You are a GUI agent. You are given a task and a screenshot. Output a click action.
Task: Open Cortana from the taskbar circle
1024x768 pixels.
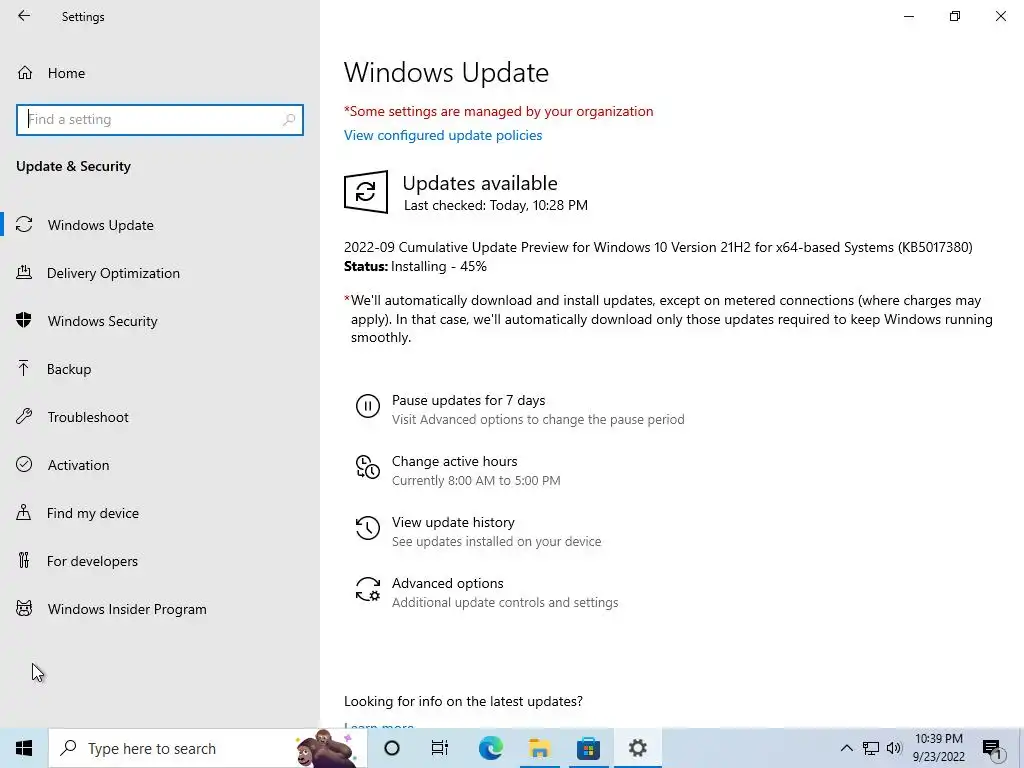pos(392,748)
